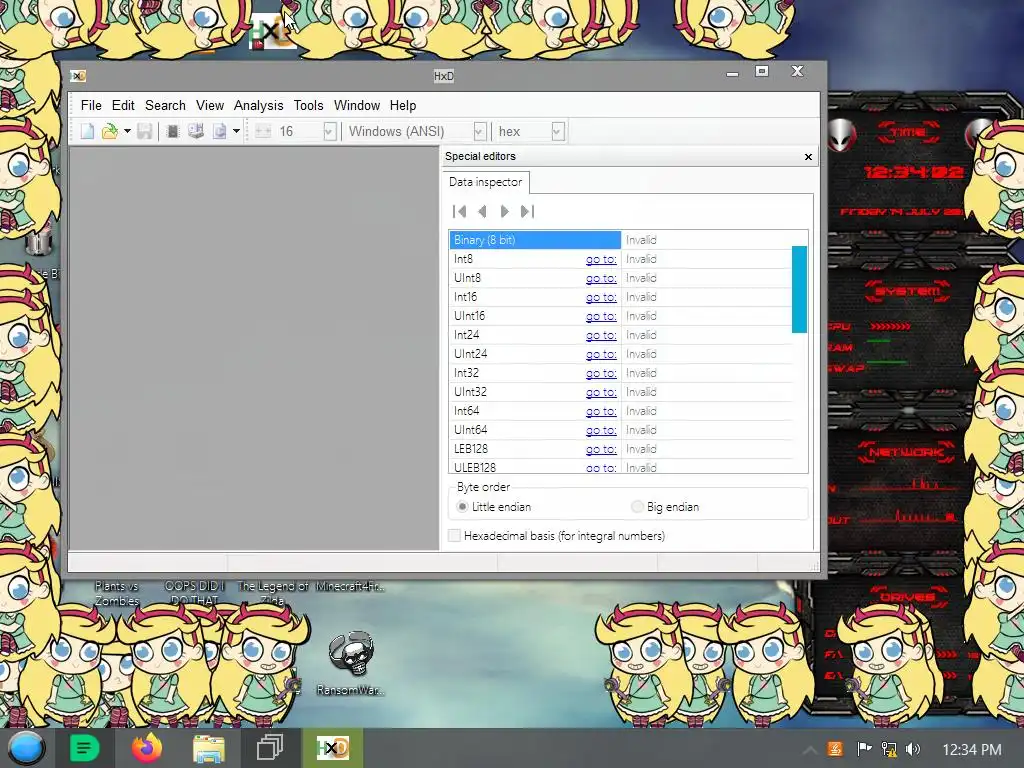The height and width of the screenshot is (768, 1024).
Task: Go to next byte in Data inspector
Action: [x=504, y=211]
